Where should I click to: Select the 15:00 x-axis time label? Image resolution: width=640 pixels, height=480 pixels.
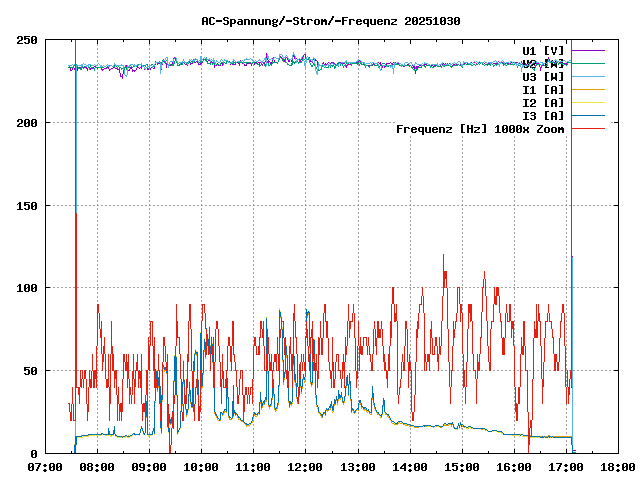tap(461, 467)
